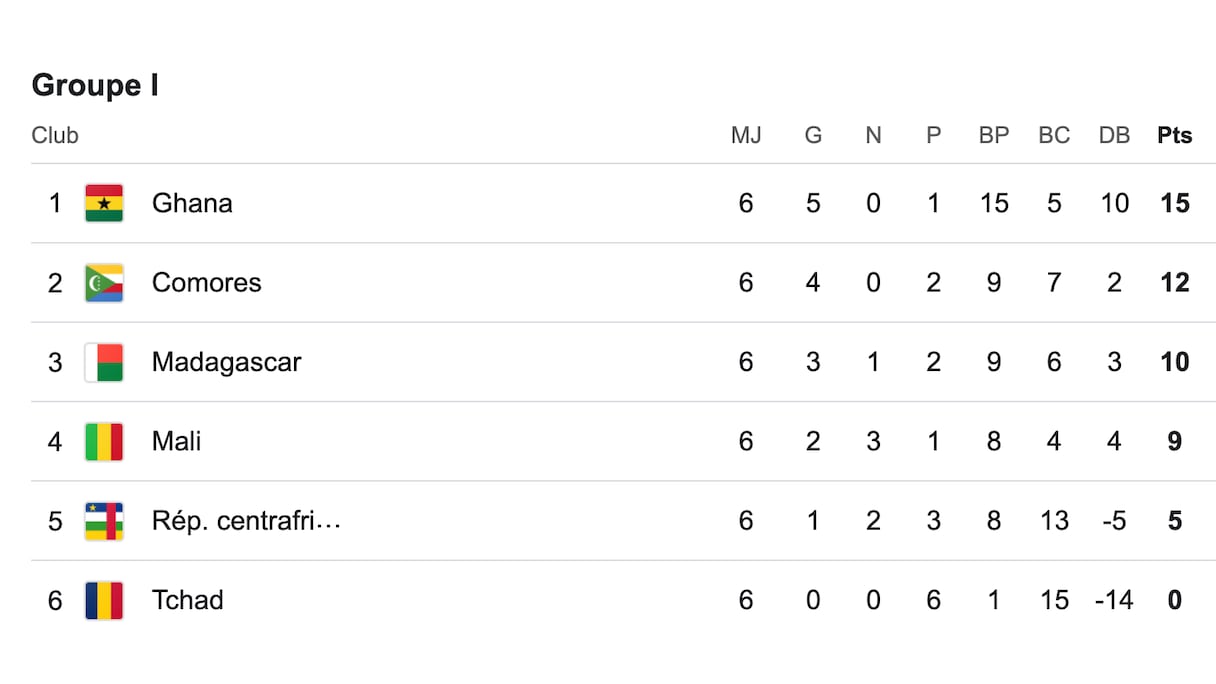Click the Pts column header

[x=1175, y=135]
